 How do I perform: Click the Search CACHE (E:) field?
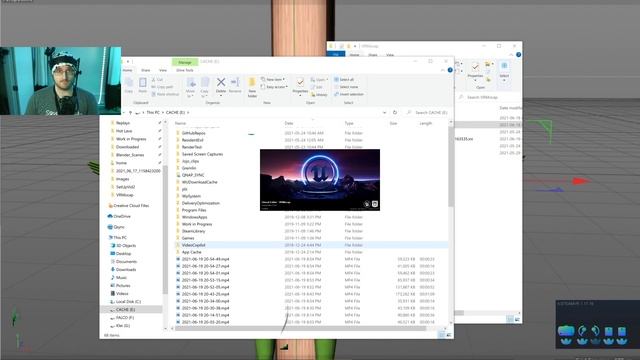(x=427, y=112)
